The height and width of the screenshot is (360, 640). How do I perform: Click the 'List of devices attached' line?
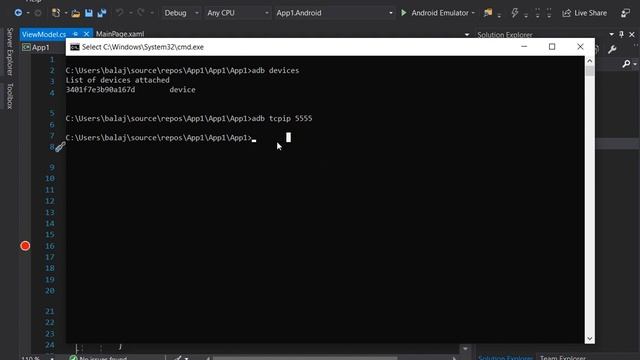(x=118, y=80)
